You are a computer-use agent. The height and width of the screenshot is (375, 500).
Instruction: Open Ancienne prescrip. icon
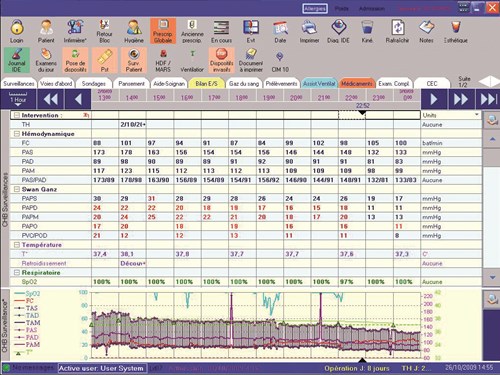click(192, 31)
